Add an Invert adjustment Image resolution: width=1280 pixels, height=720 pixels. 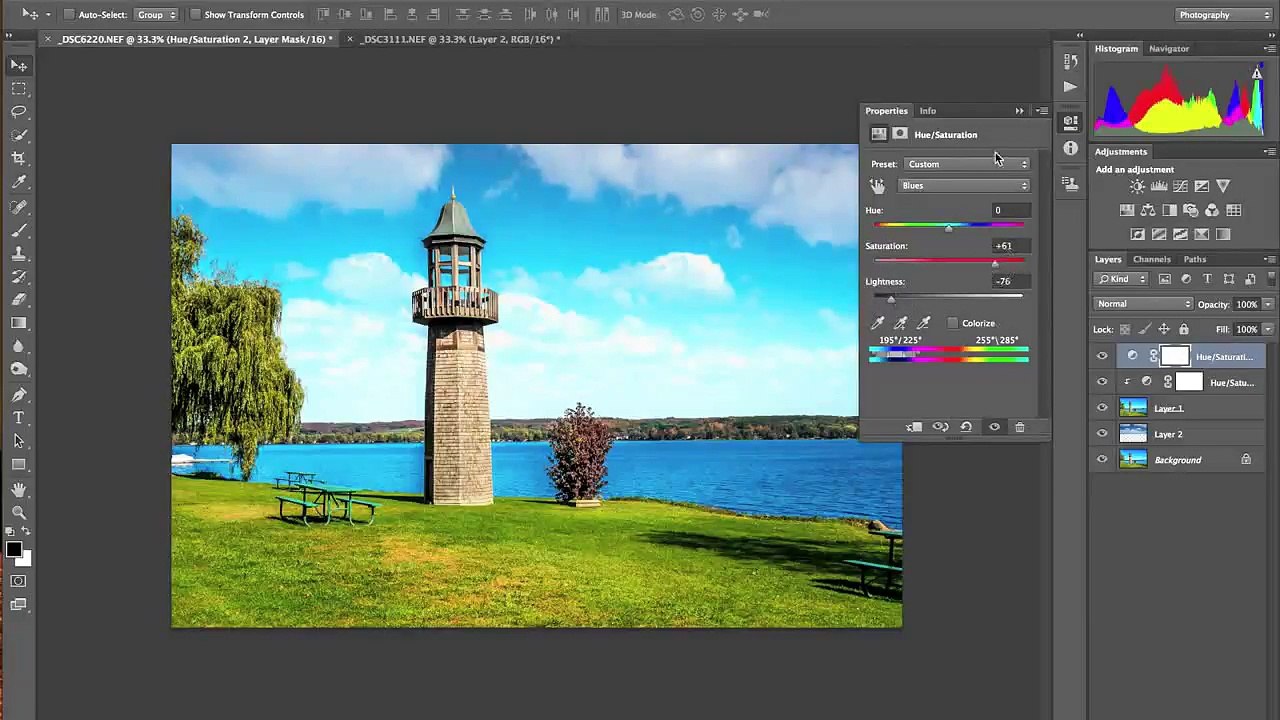pos(1137,234)
